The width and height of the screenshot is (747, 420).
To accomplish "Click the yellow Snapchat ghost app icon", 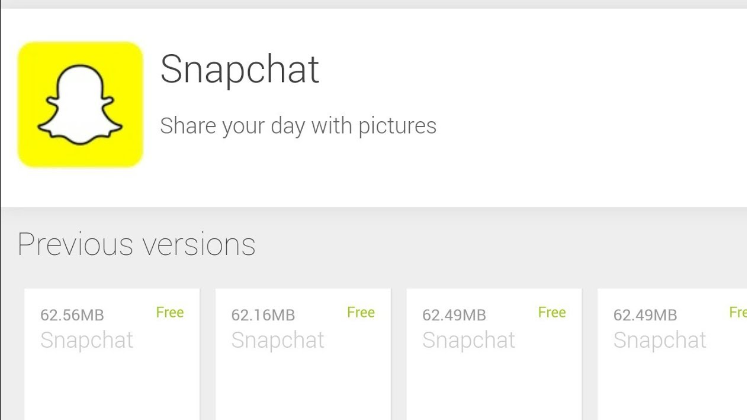I will 80,104.
